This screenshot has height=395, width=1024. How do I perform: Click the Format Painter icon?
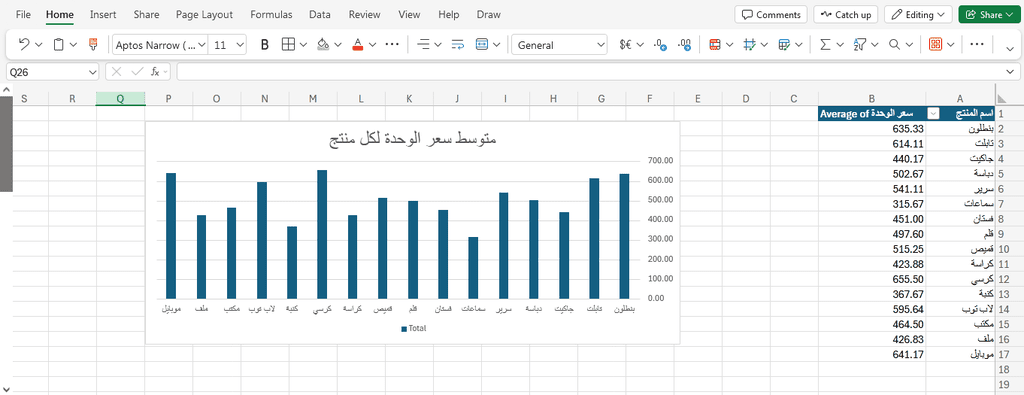tap(93, 44)
